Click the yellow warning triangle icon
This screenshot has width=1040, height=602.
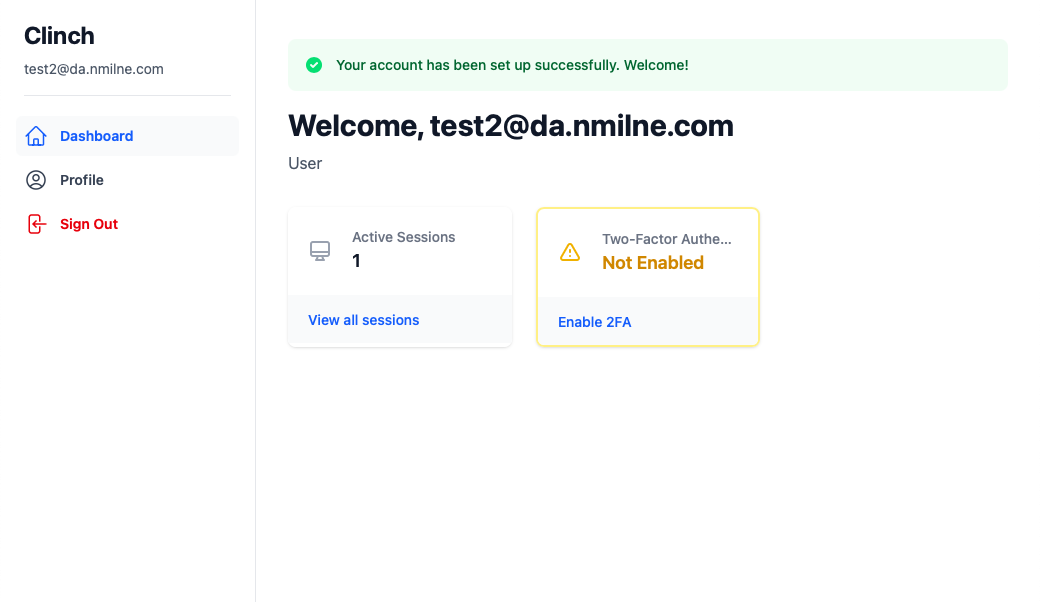[570, 252]
